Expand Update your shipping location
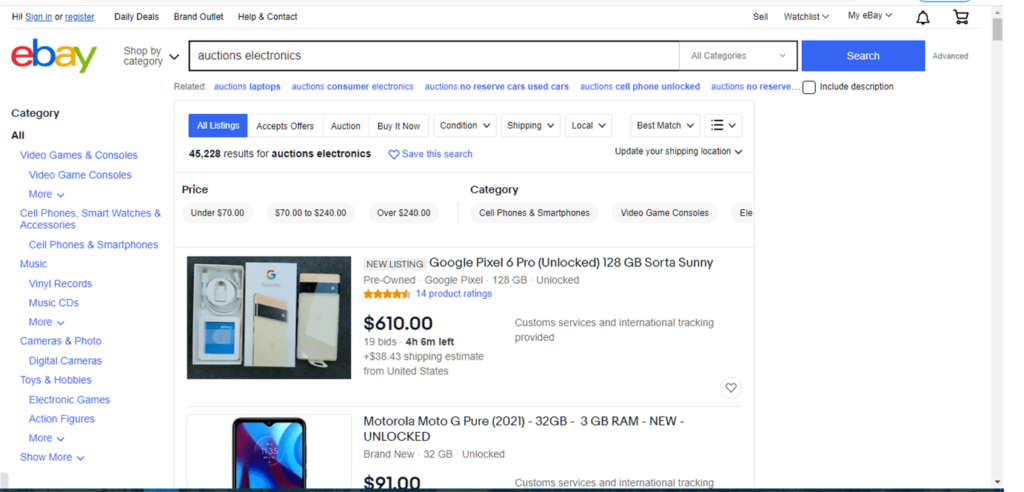 (x=679, y=152)
